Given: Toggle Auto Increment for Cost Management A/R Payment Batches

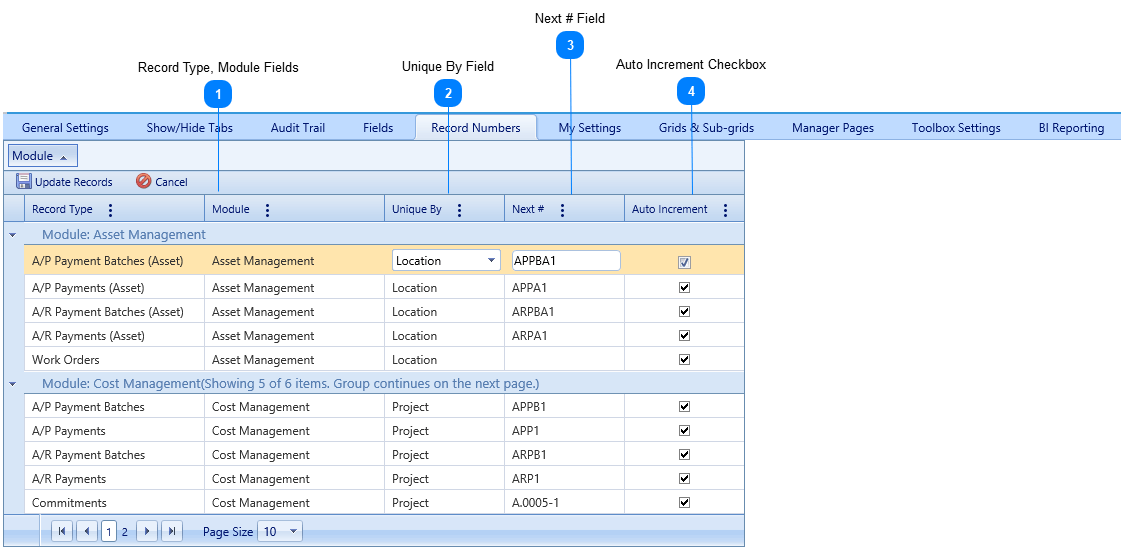Looking at the screenshot, I should tap(685, 454).
